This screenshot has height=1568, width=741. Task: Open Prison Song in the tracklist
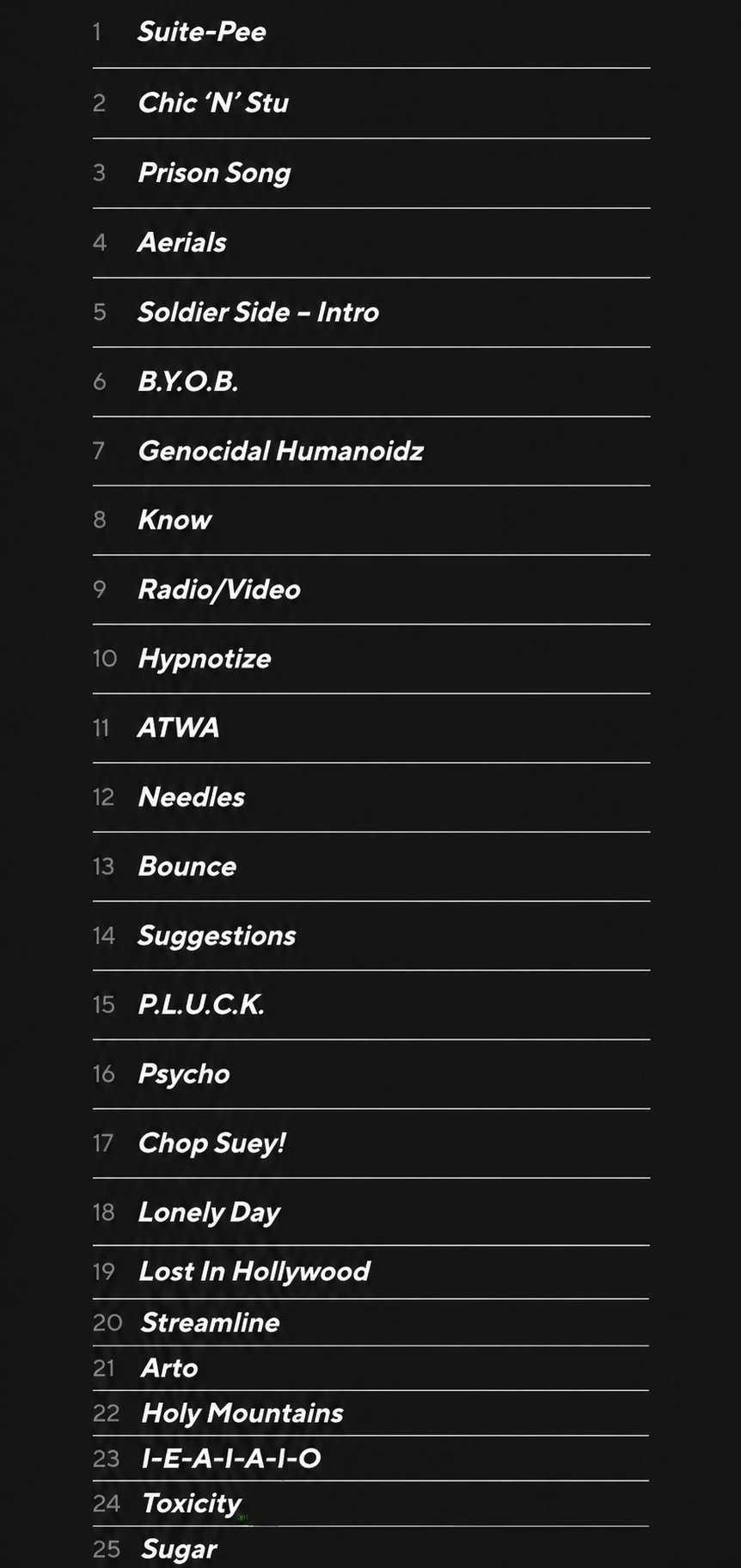click(370, 173)
